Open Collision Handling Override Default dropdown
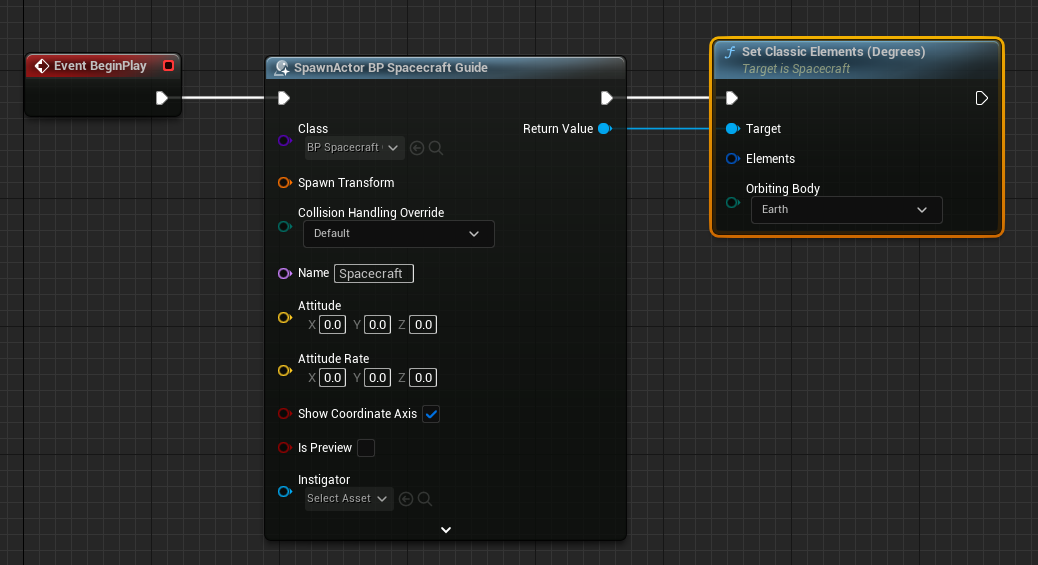Viewport: 1038px width, 565px height. tap(399, 234)
